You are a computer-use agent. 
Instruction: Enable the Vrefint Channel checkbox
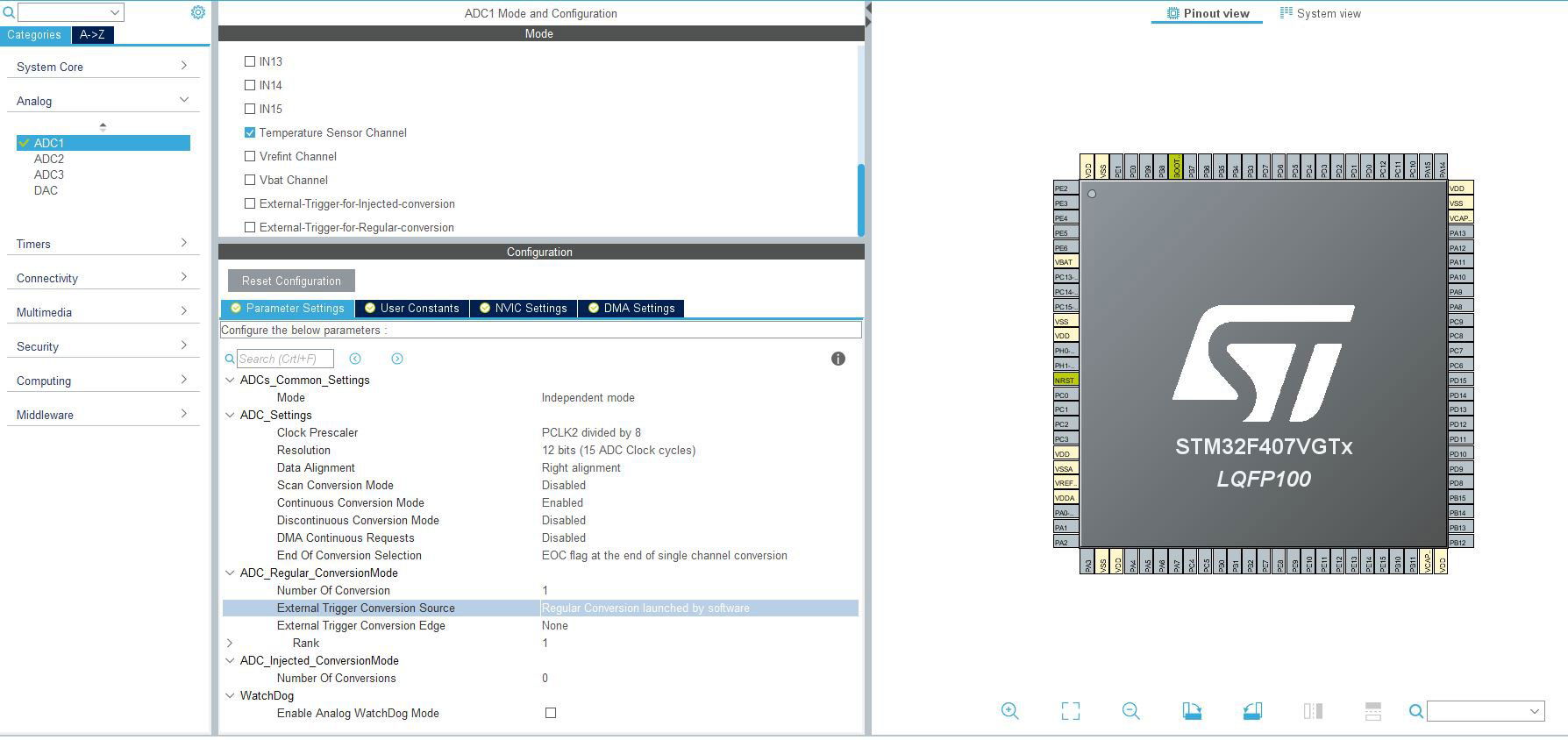point(250,156)
